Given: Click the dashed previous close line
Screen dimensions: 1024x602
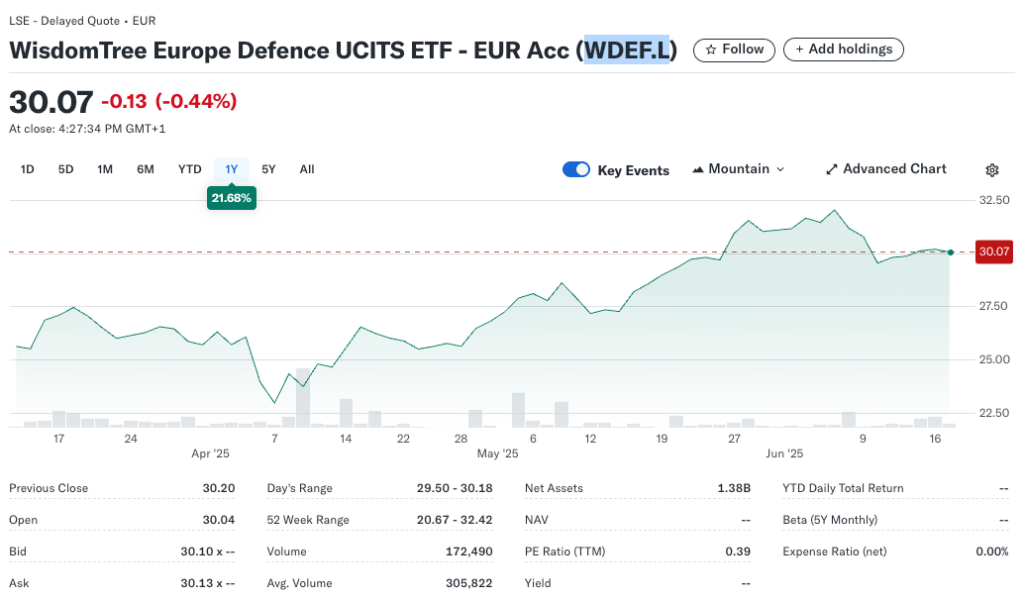Looking at the screenshot, I should click(400, 252).
